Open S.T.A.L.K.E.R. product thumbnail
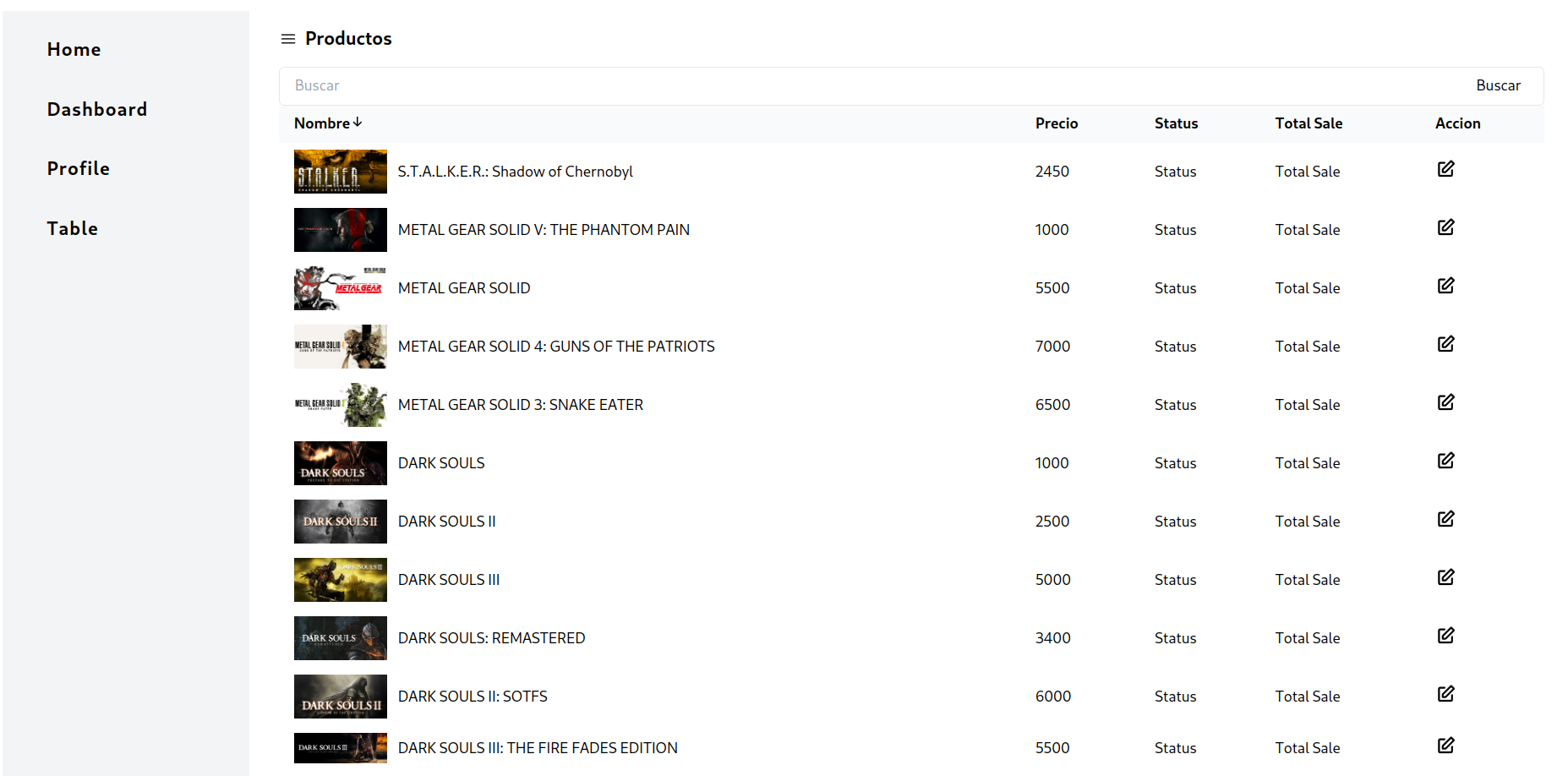 click(x=341, y=172)
